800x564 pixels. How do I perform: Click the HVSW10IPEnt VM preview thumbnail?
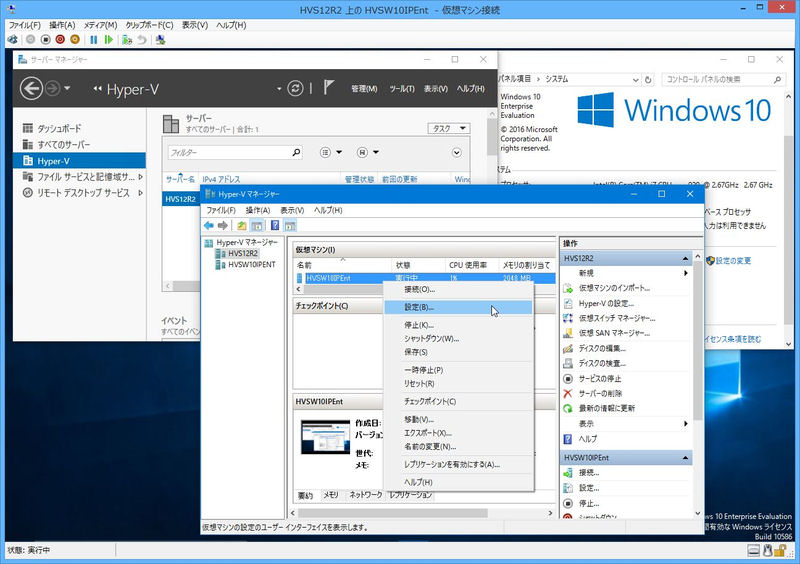pyautogui.click(x=325, y=437)
